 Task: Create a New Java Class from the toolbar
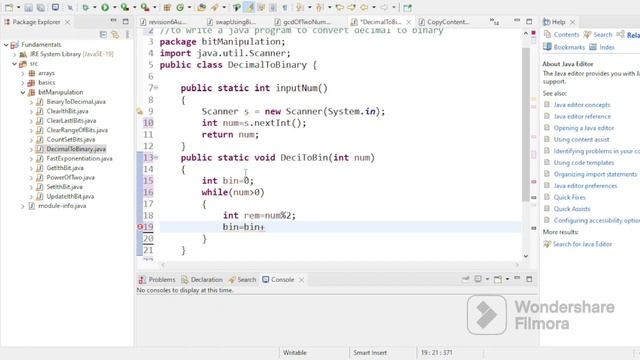click(x=180, y=7)
